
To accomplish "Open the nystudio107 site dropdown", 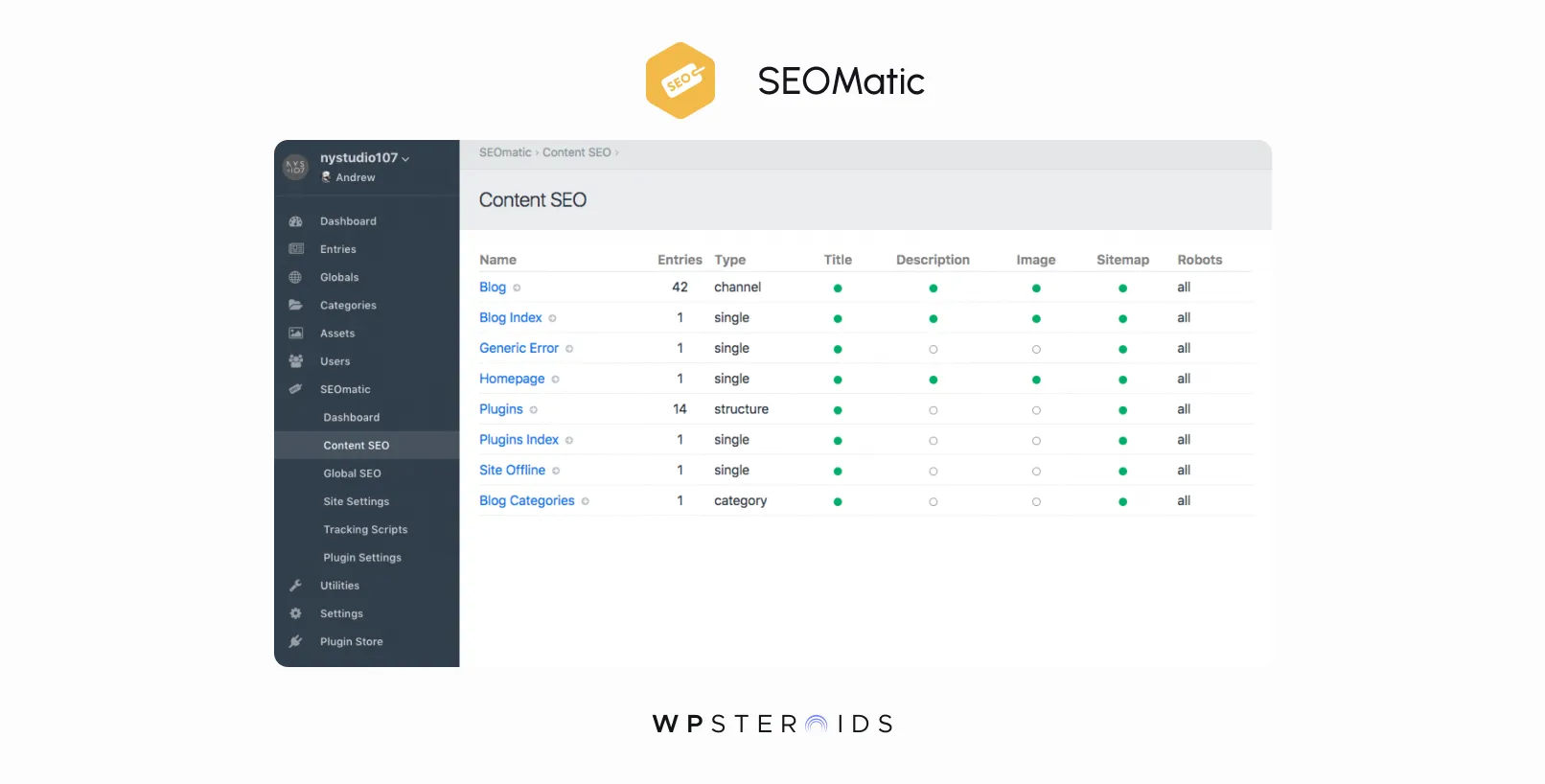I will (x=364, y=158).
